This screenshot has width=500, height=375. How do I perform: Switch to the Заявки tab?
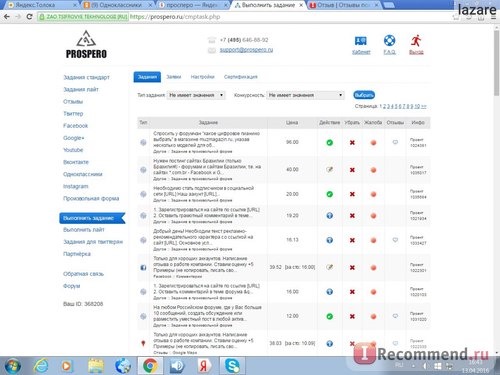click(x=174, y=77)
